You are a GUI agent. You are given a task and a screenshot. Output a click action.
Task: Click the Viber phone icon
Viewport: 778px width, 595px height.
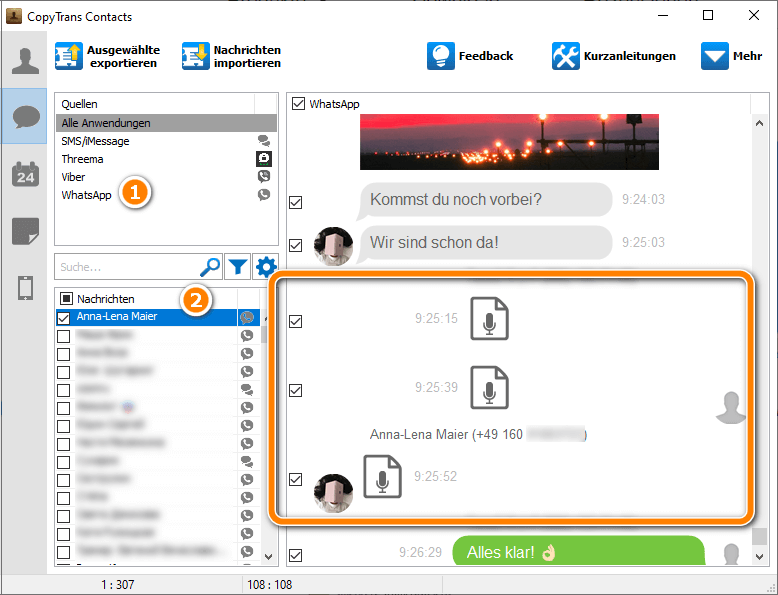[264, 176]
